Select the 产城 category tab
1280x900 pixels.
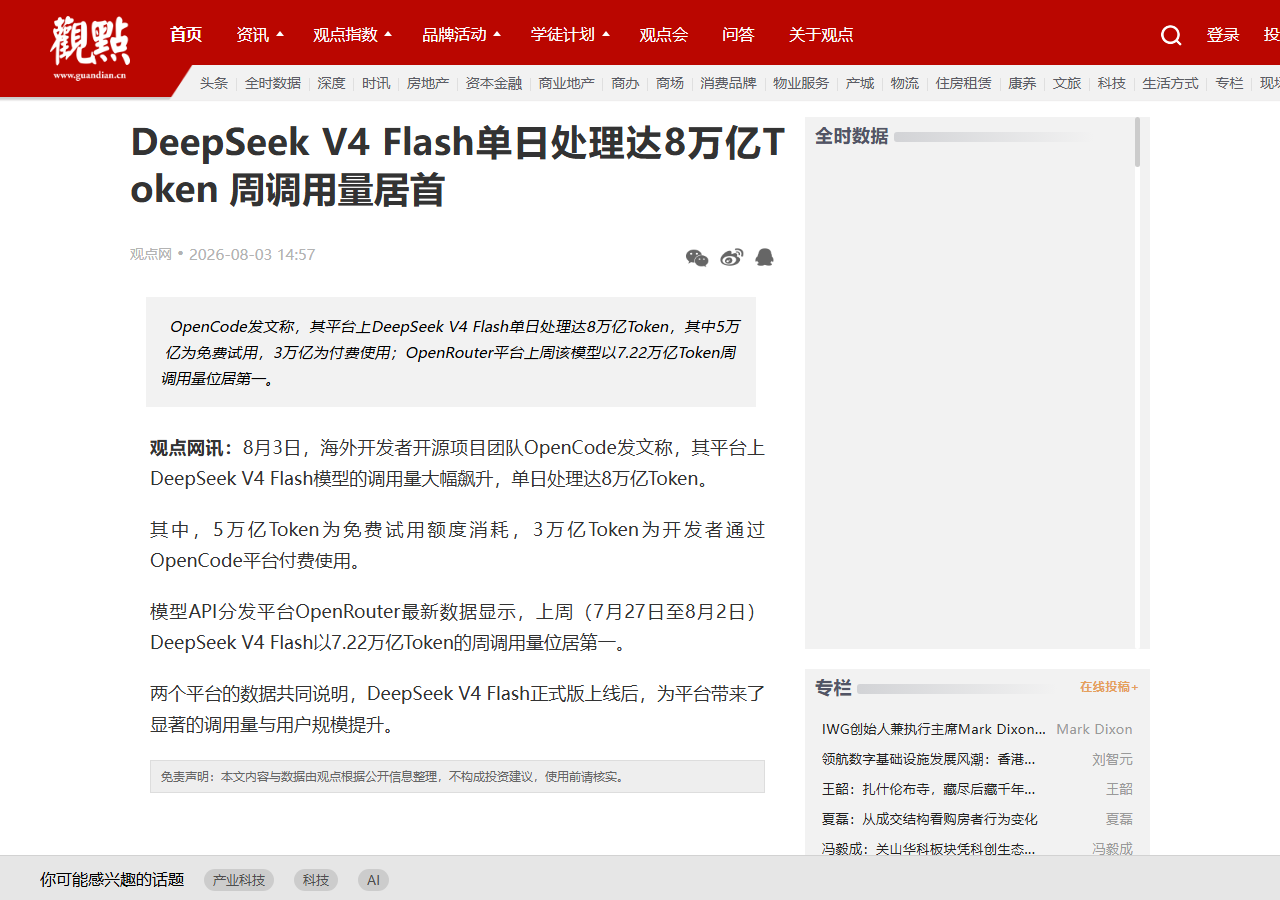860,83
